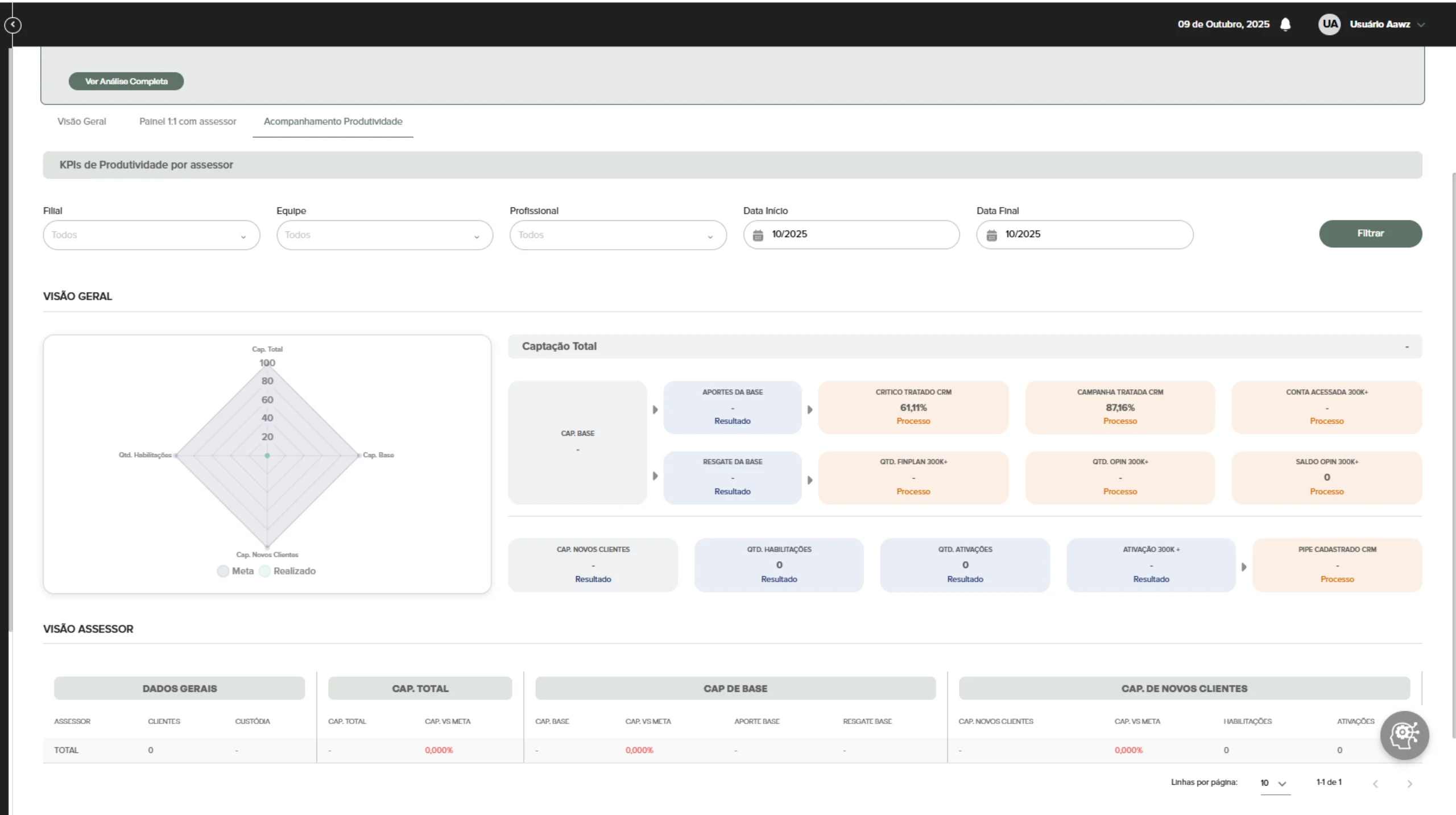Click Ver Análise Completa button

[x=126, y=81]
